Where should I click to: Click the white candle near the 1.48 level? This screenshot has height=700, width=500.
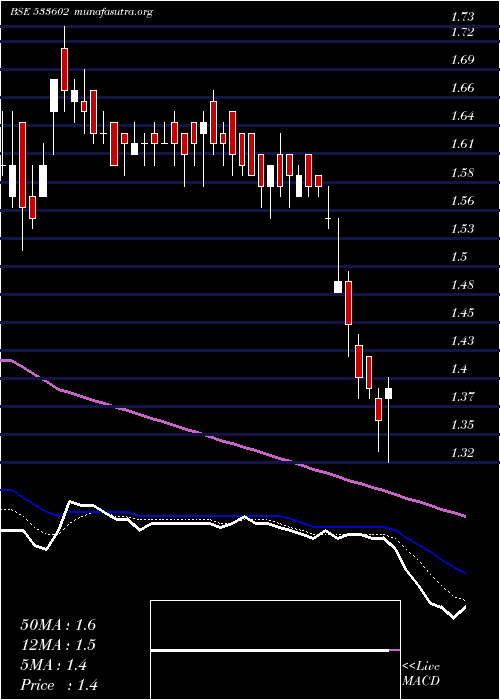[338, 287]
